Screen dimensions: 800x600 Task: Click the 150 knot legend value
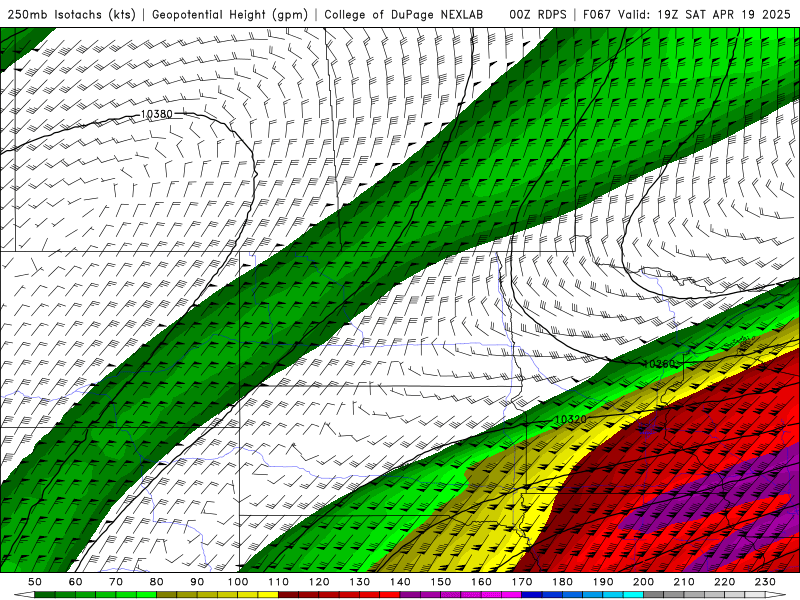click(441, 582)
